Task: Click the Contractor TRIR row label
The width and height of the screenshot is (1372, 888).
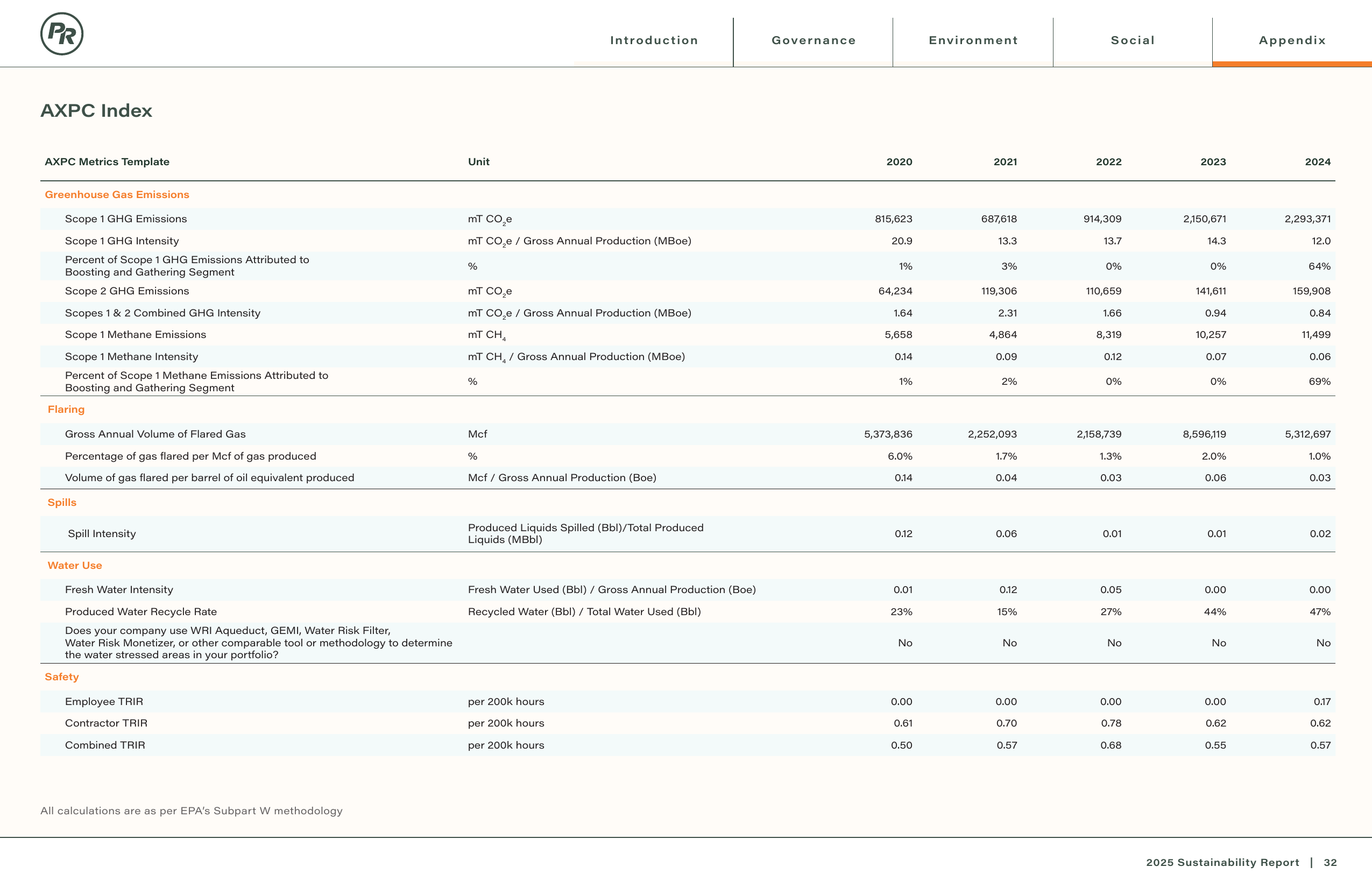Action: tap(106, 723)
